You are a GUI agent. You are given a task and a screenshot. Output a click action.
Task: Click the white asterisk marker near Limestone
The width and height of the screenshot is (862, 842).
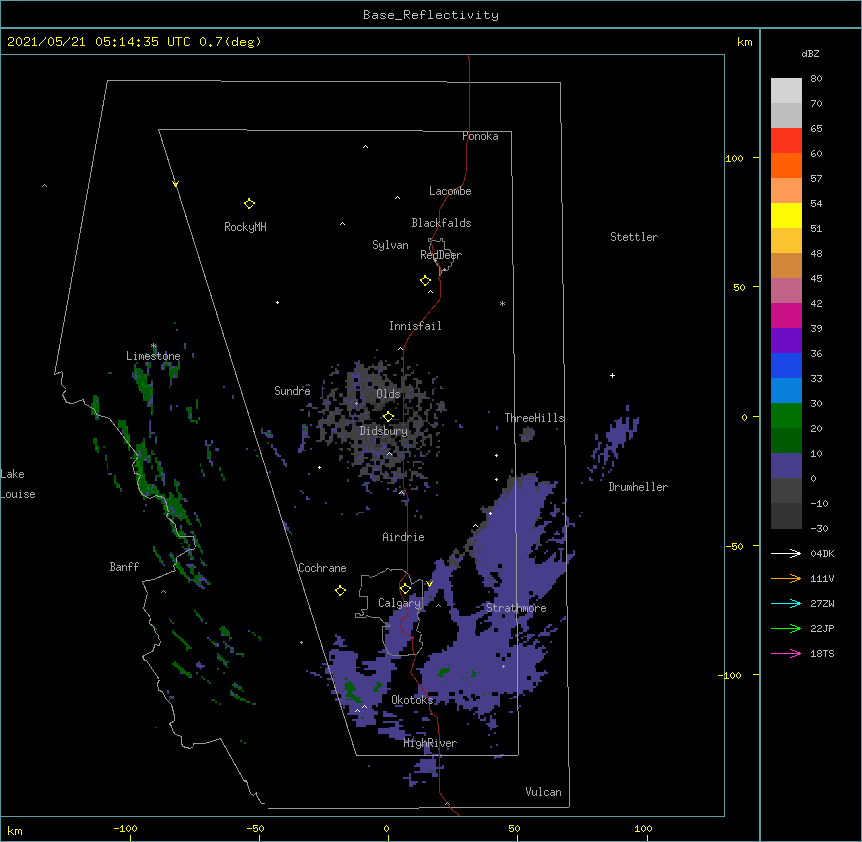(154, 346)
